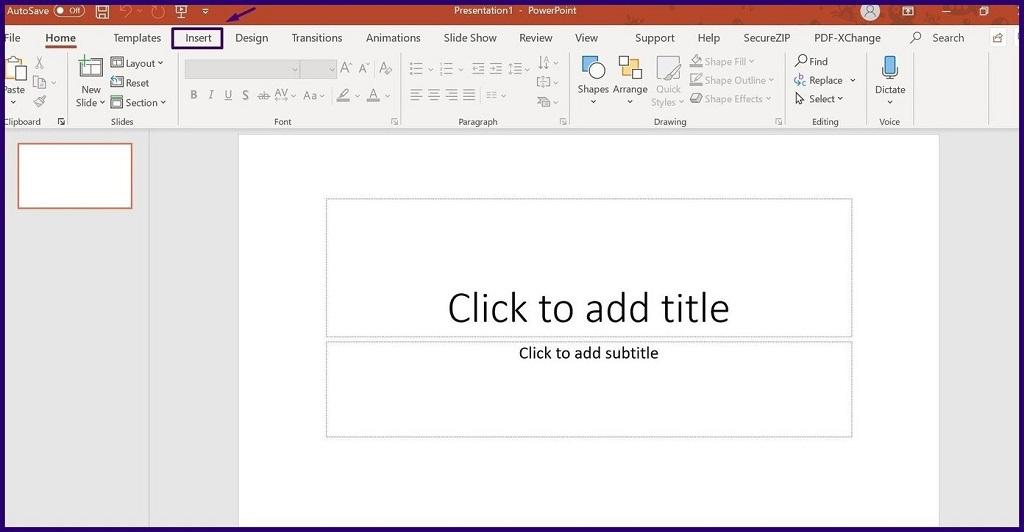1024x532 pixels.
Task: Go to the Slide Show tab
Action: [x=470, y=38]
